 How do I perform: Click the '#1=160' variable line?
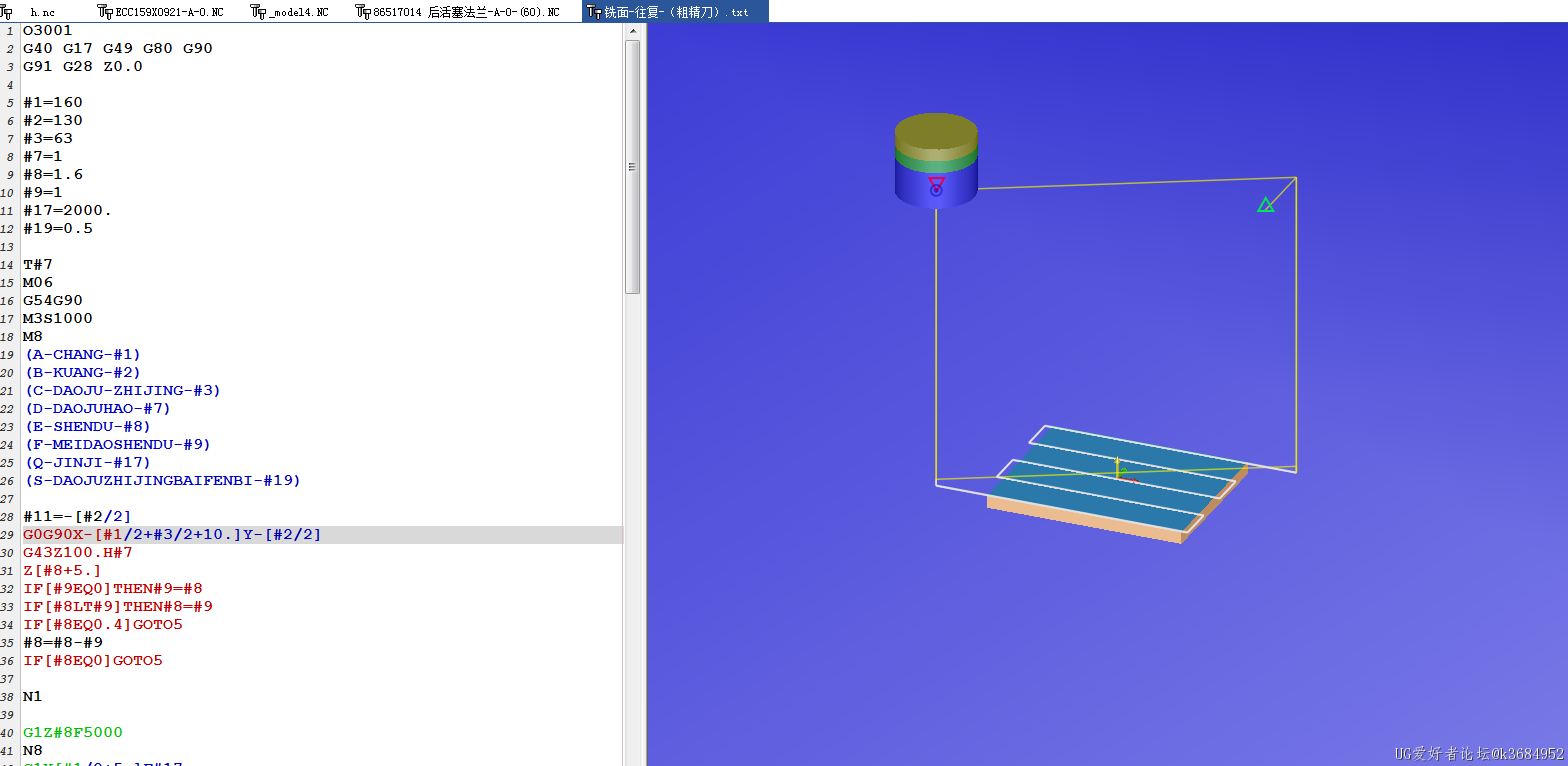click(x=53, y=102)
